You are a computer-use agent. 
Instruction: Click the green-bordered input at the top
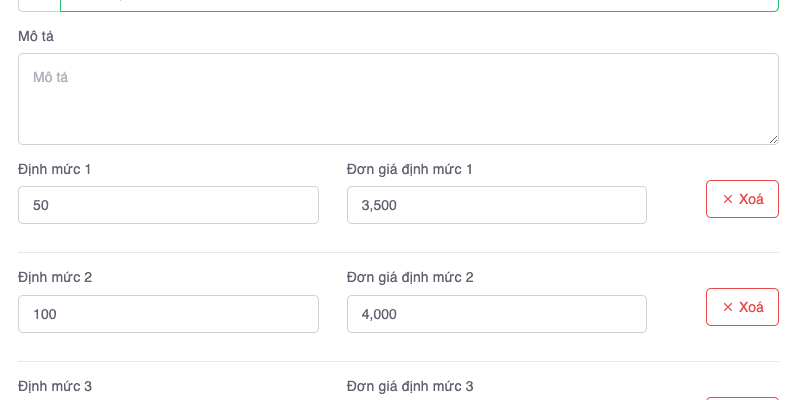click(418, 5)
